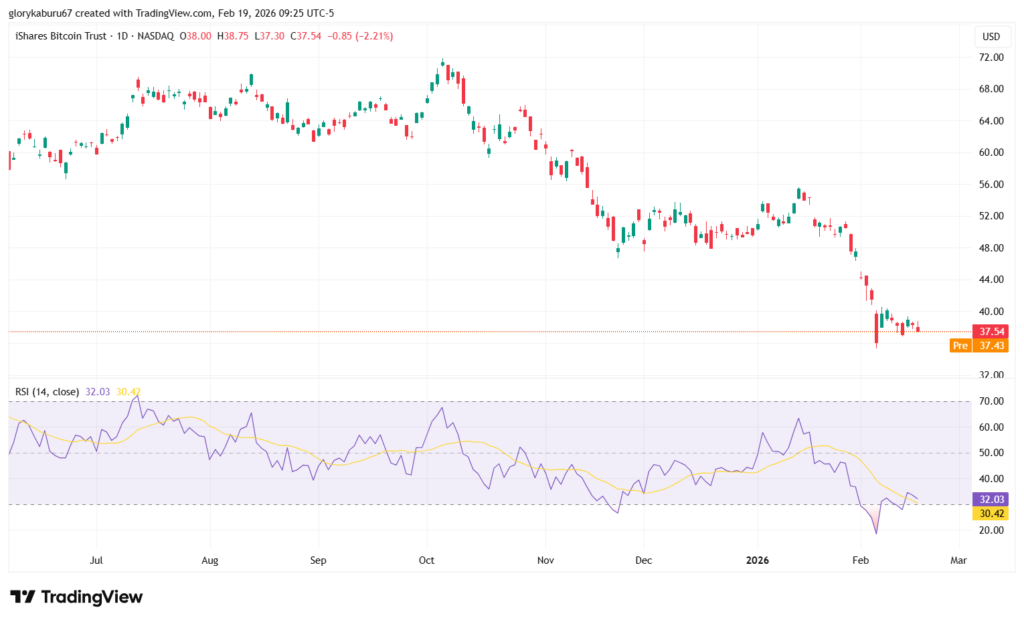Click the 50.00 RSI axis label
This screenshot has height=622, width=1024.
991,453
